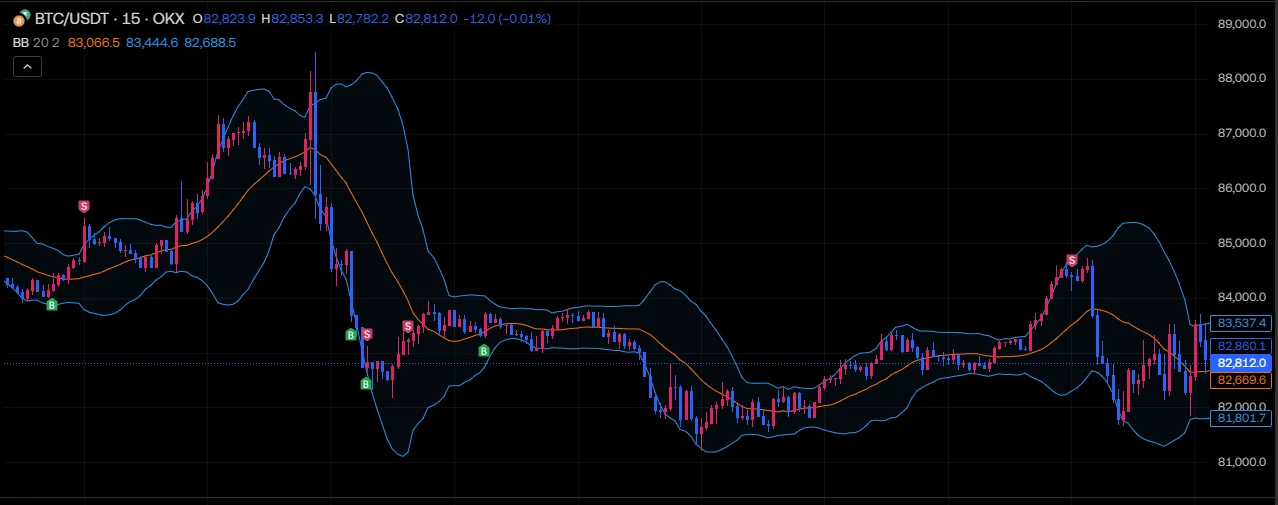Viewport: 1278px width, 505px height.
Task: Click the 89,000.0 label on the price axis
Action: [1244, 23]
